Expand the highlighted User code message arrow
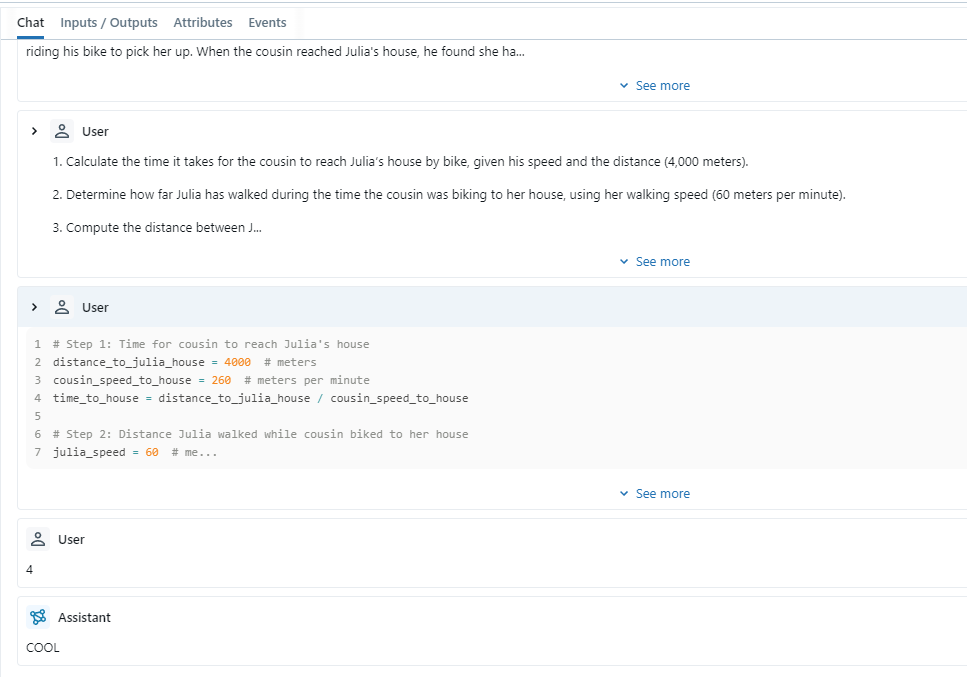This screenshot has height=677, width=967. pos(34,307)
